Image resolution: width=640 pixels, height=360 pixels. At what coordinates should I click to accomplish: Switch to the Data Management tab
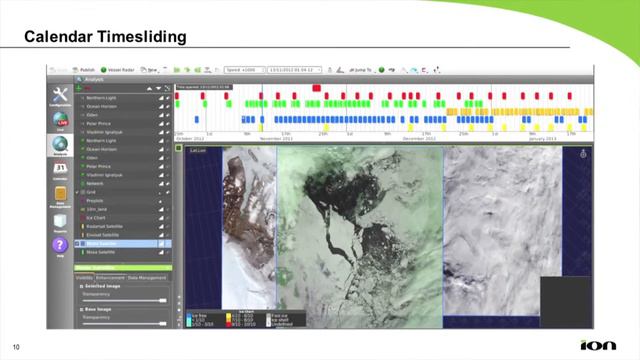(x=147, y=278)
